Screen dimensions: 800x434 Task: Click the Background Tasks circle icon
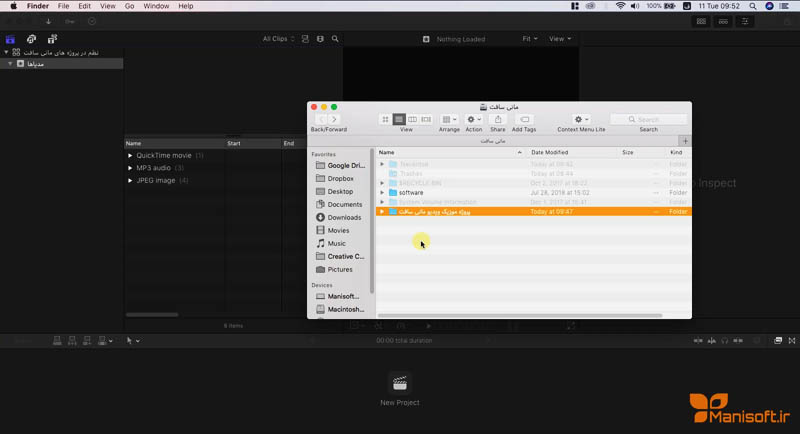click(x=92, y=21)
